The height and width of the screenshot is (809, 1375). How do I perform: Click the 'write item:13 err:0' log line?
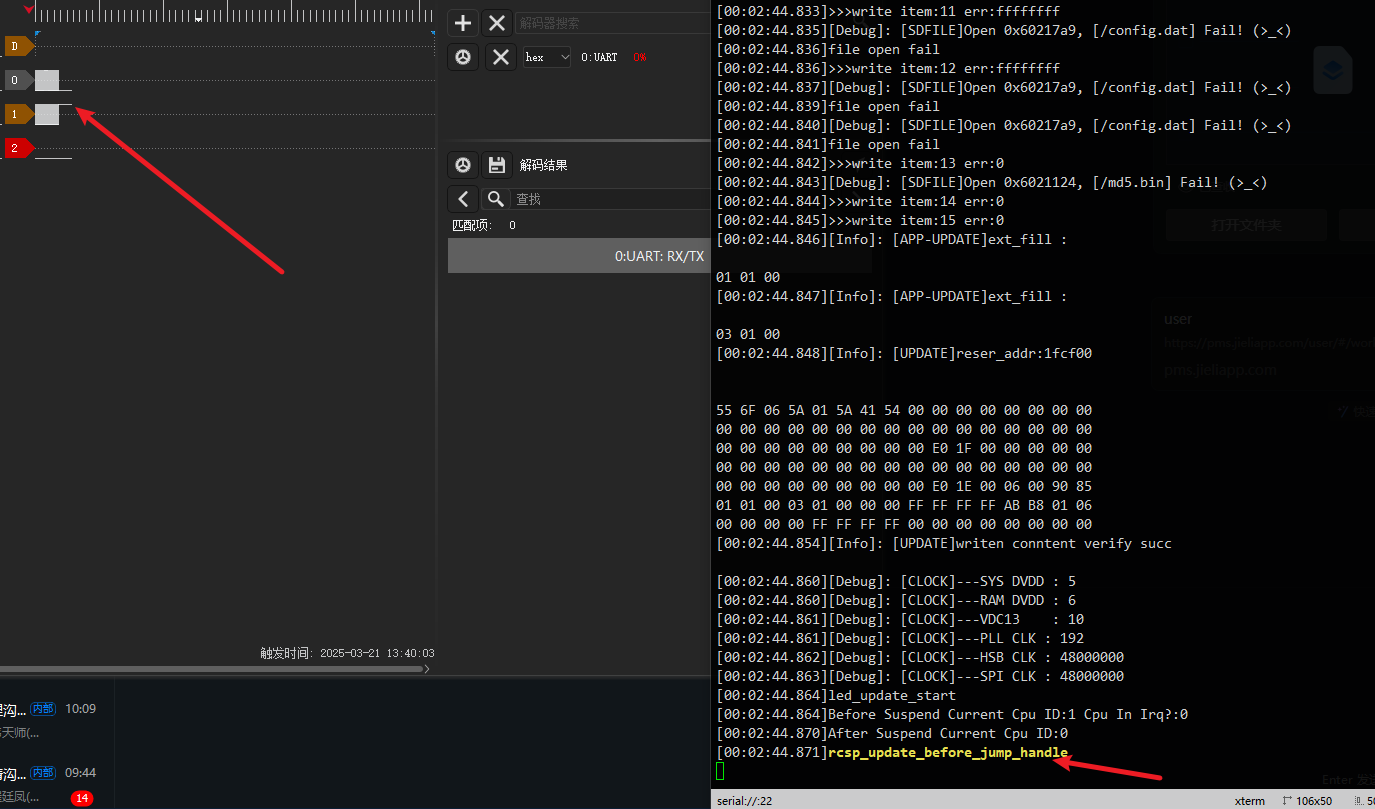[860, 164]
